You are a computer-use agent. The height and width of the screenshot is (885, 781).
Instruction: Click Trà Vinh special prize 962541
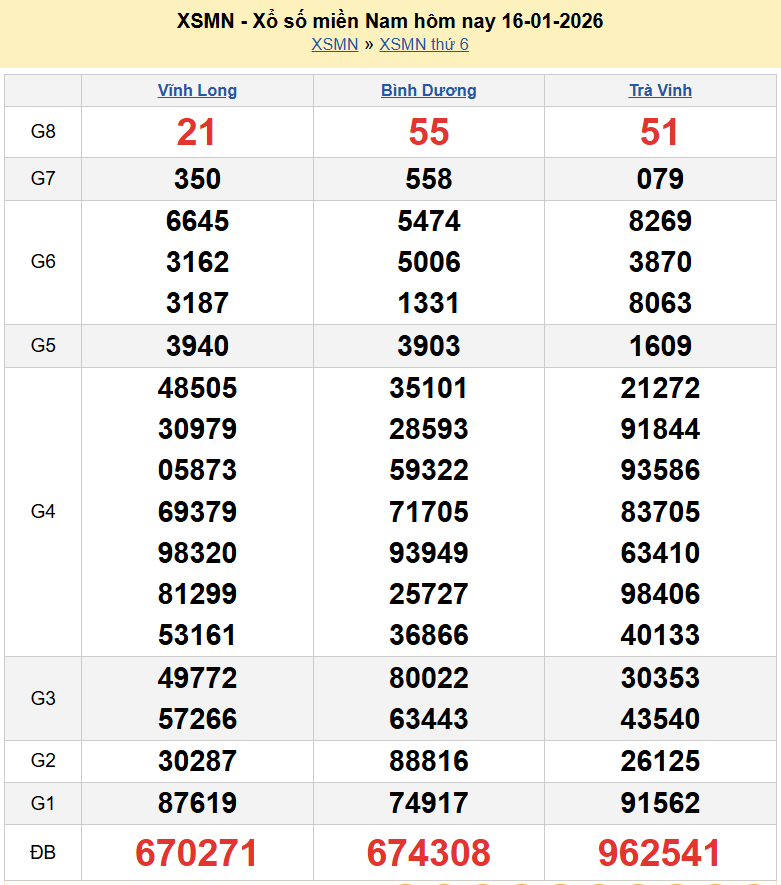click(x=660, y=853)
